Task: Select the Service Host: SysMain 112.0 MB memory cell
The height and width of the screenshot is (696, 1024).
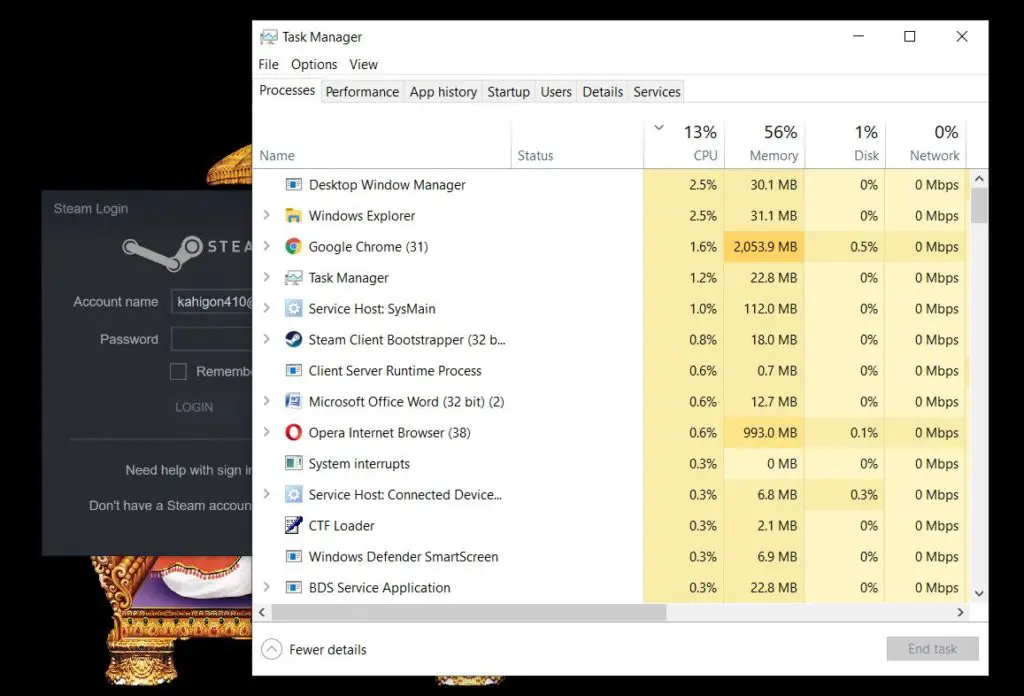Action: point(765,309)
